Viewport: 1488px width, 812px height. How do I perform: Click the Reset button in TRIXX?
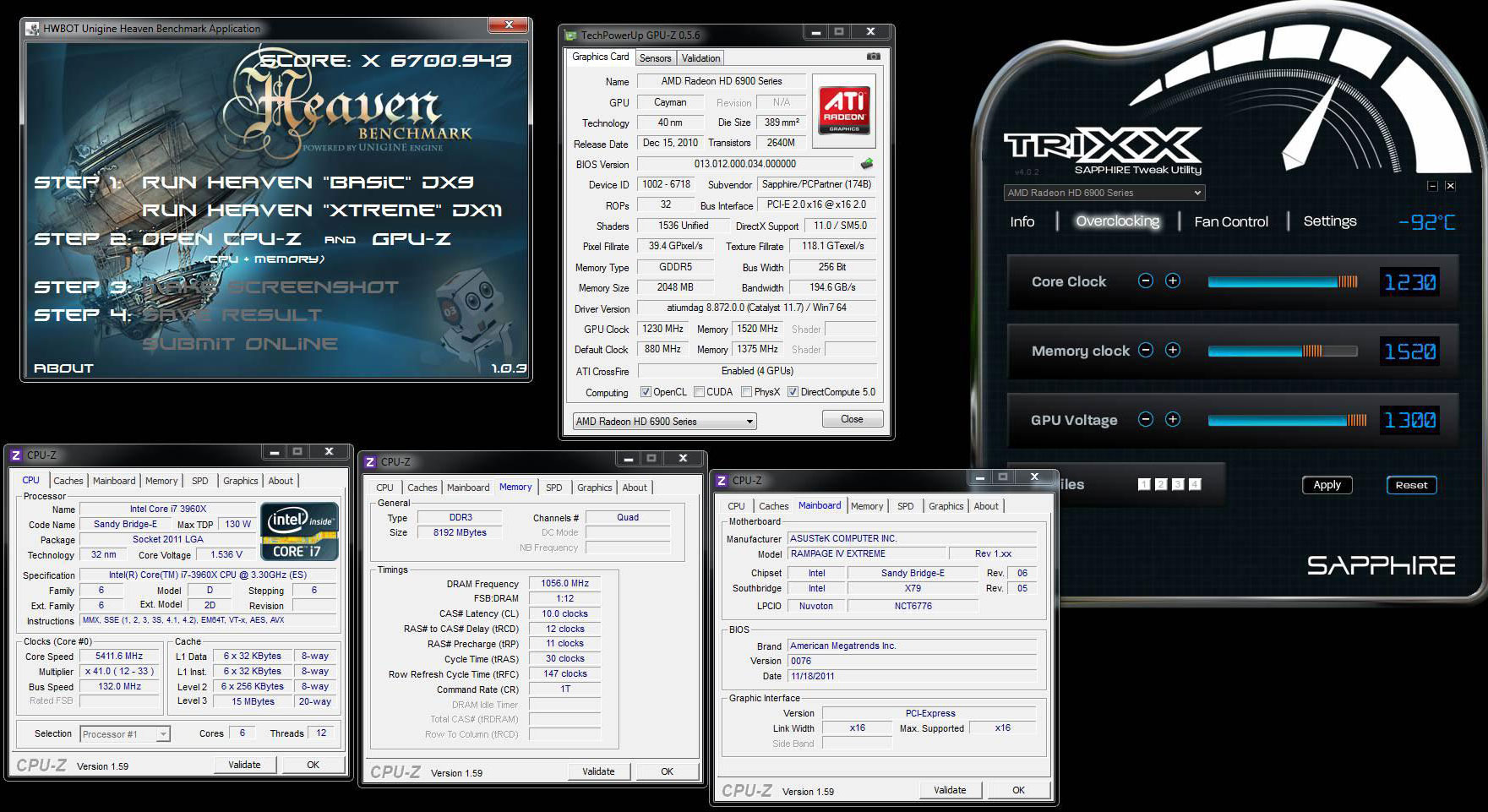pyautogui.click(x=1411, y=485)
